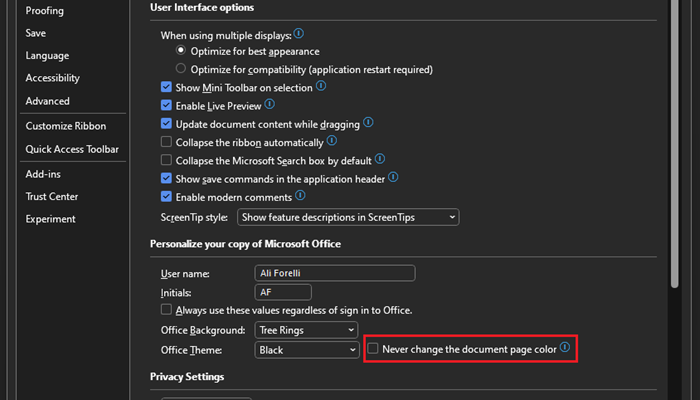Viewport: 700px width, 400px height.
Task: Click info icon beside Collapse the ribbon automatically
Action: [332, 141]
